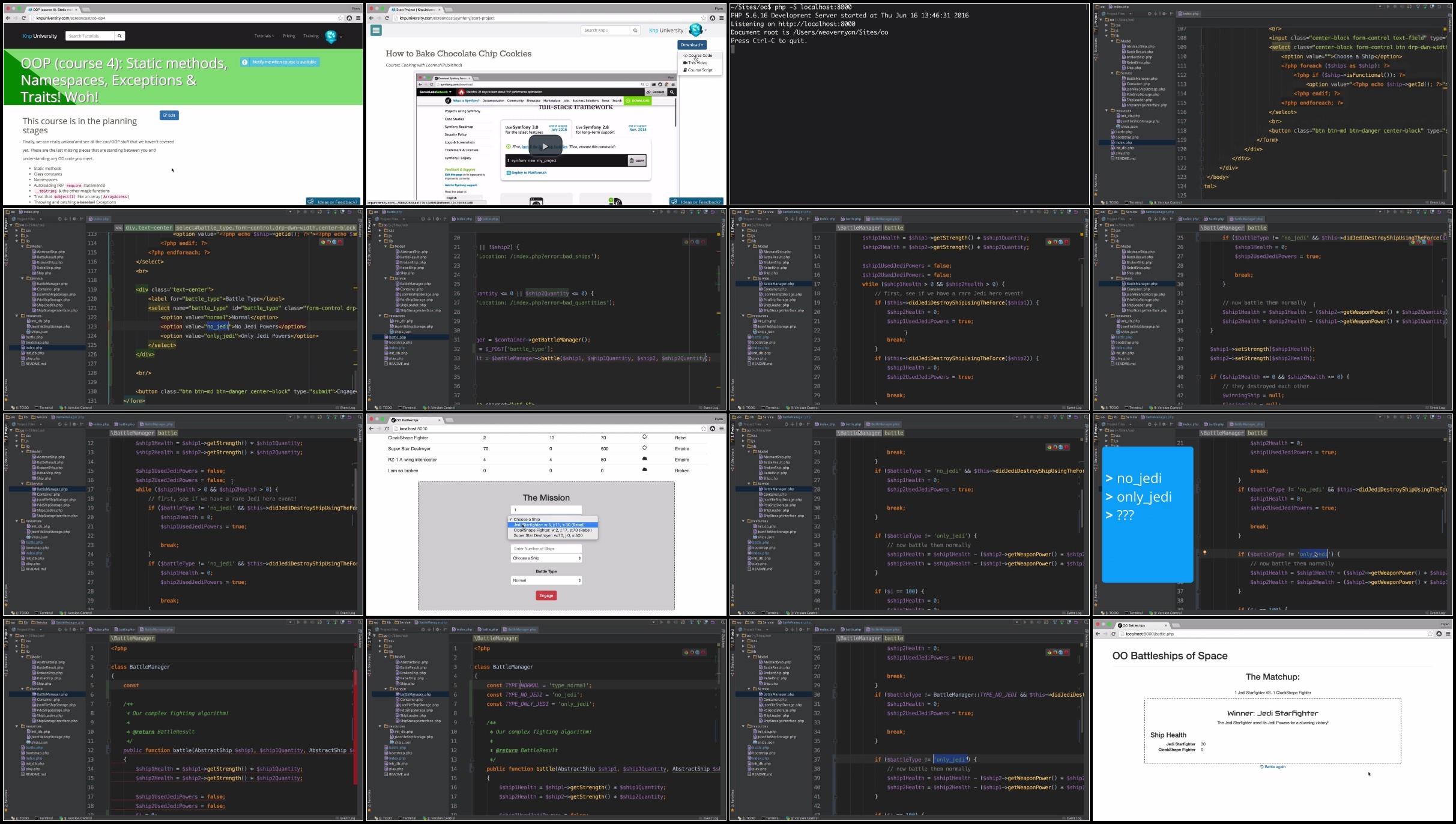
Task: Click the red Engage button in The Mission form
Action: (x=546, y=595)
